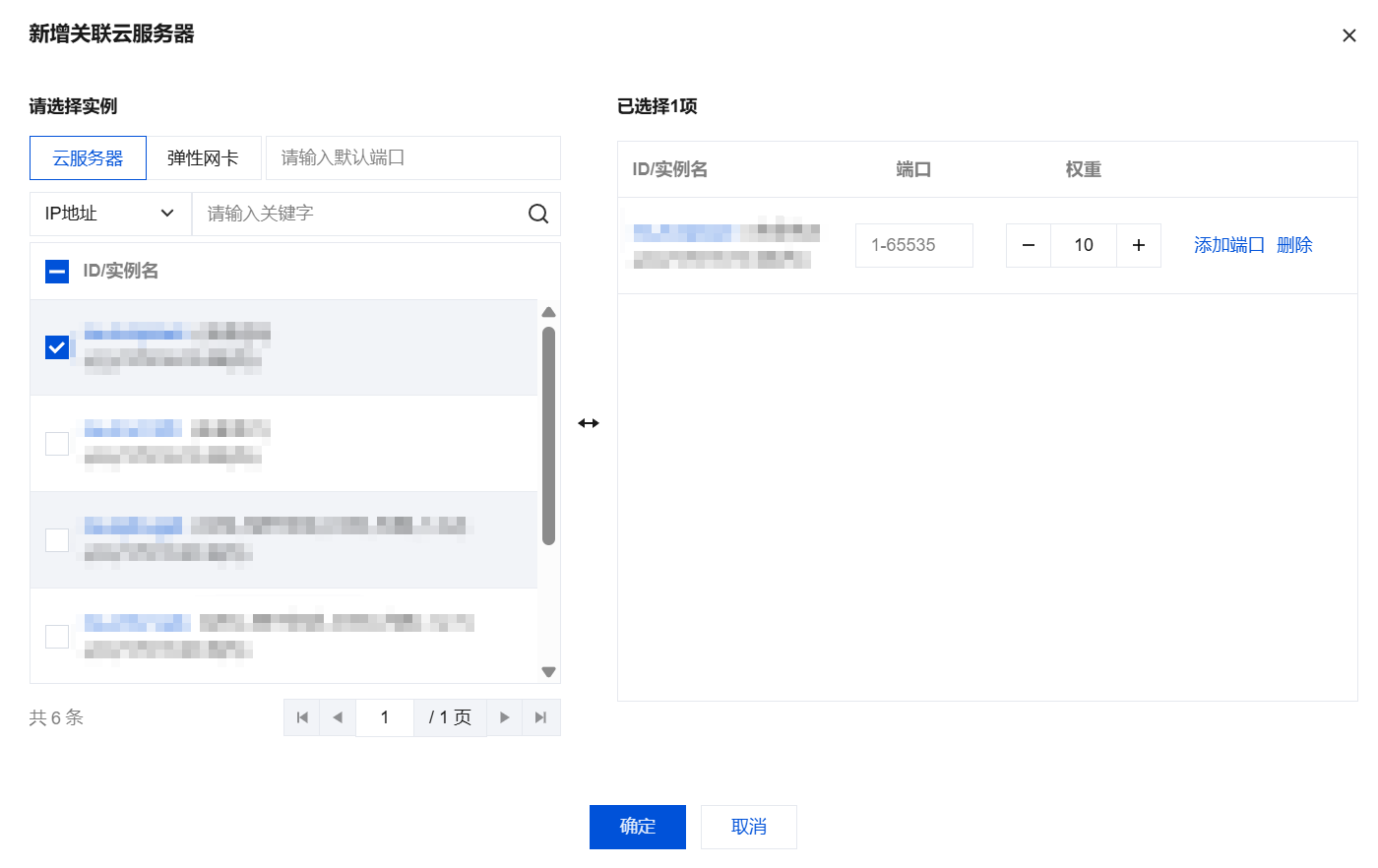Go to the previous page arrow

(338, 717)
